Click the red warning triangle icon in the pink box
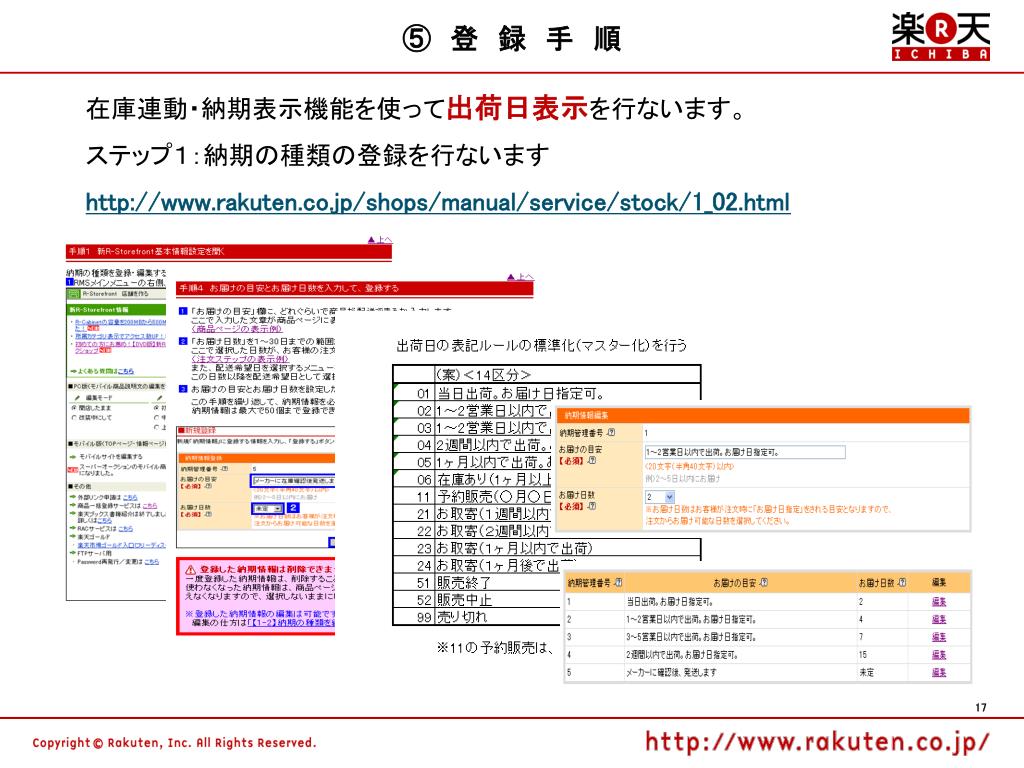Viewport: 1024px width, 768px height. (190, 569)
